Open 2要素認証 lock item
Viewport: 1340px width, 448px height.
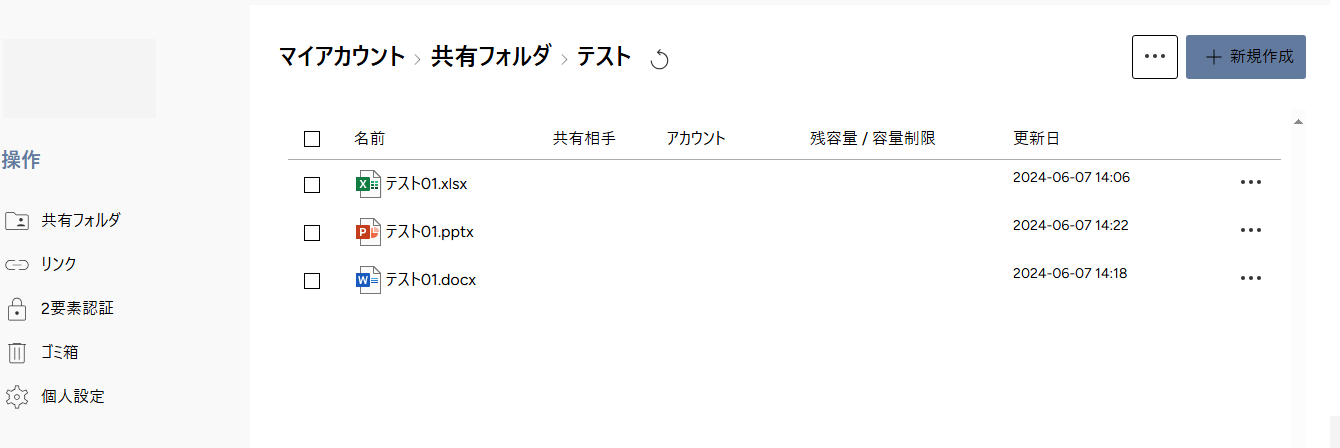coord(60,308)
